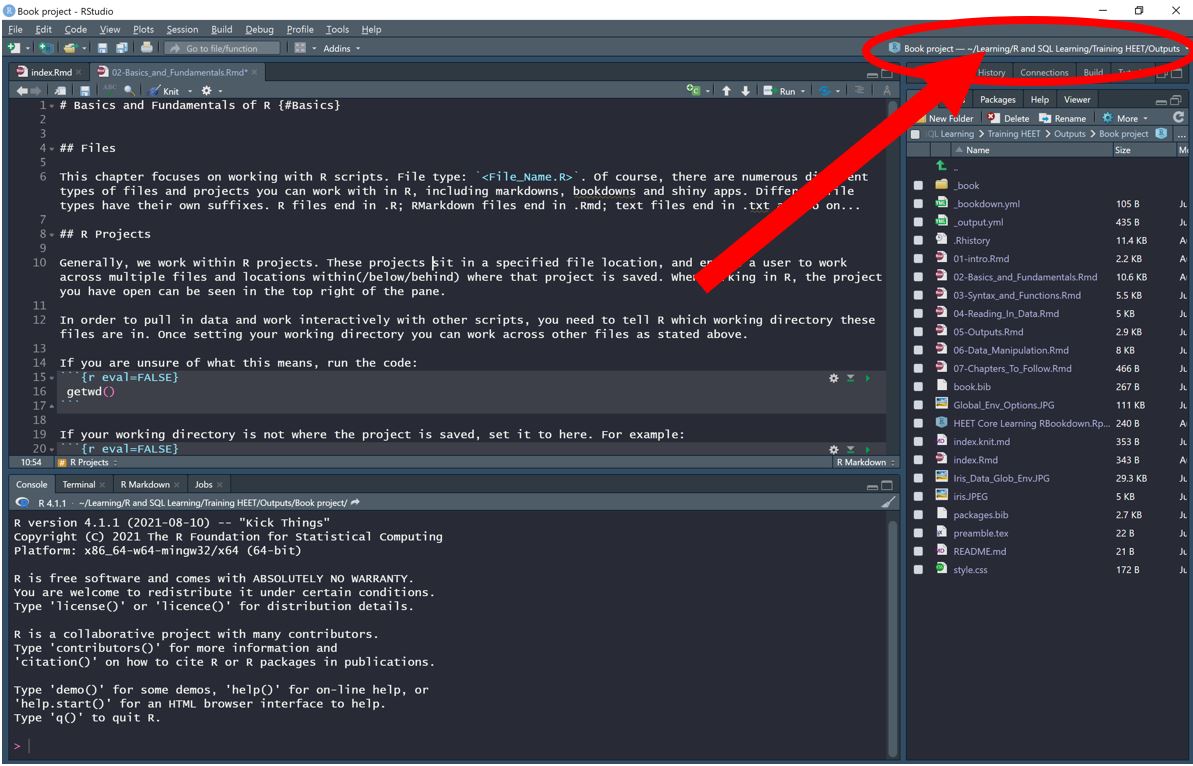The height and width of the screenshot is (766, 1193).
Task: Click the Rename button in the Files pane
Action: (1063, 118)
